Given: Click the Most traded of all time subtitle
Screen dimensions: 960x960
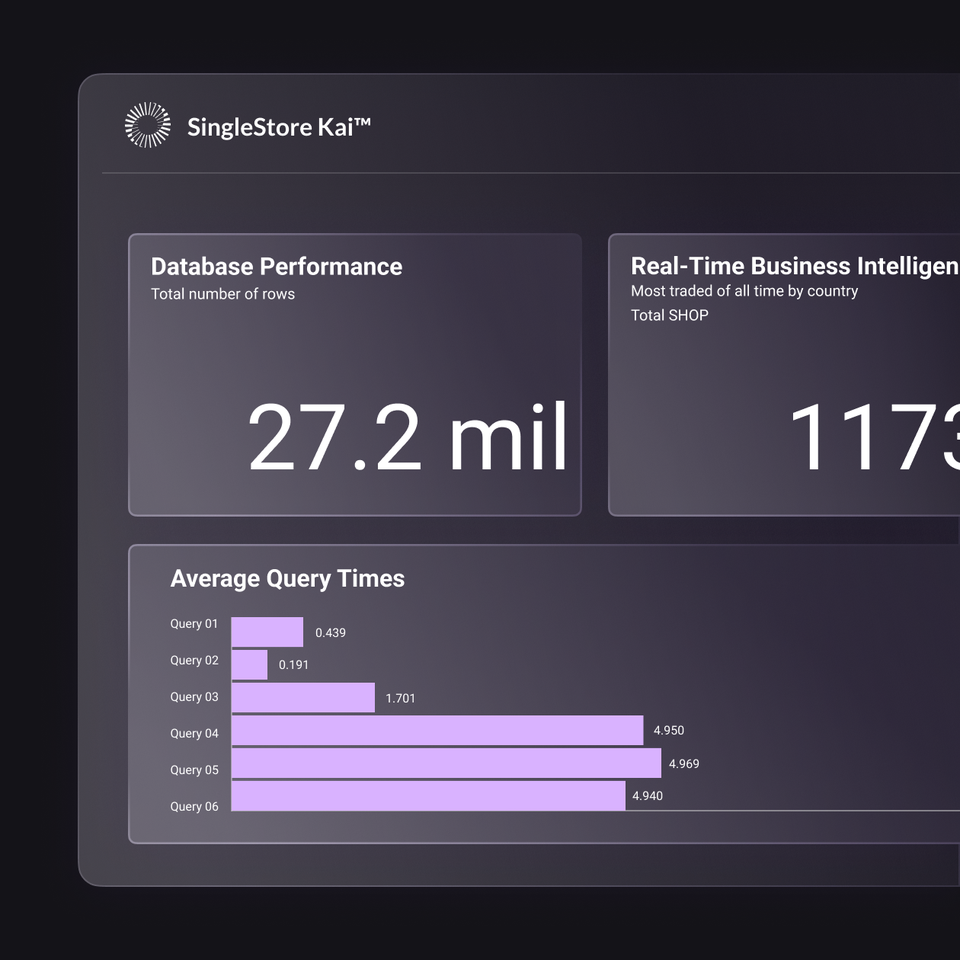Looking at the screenshot, I should 744,291.
